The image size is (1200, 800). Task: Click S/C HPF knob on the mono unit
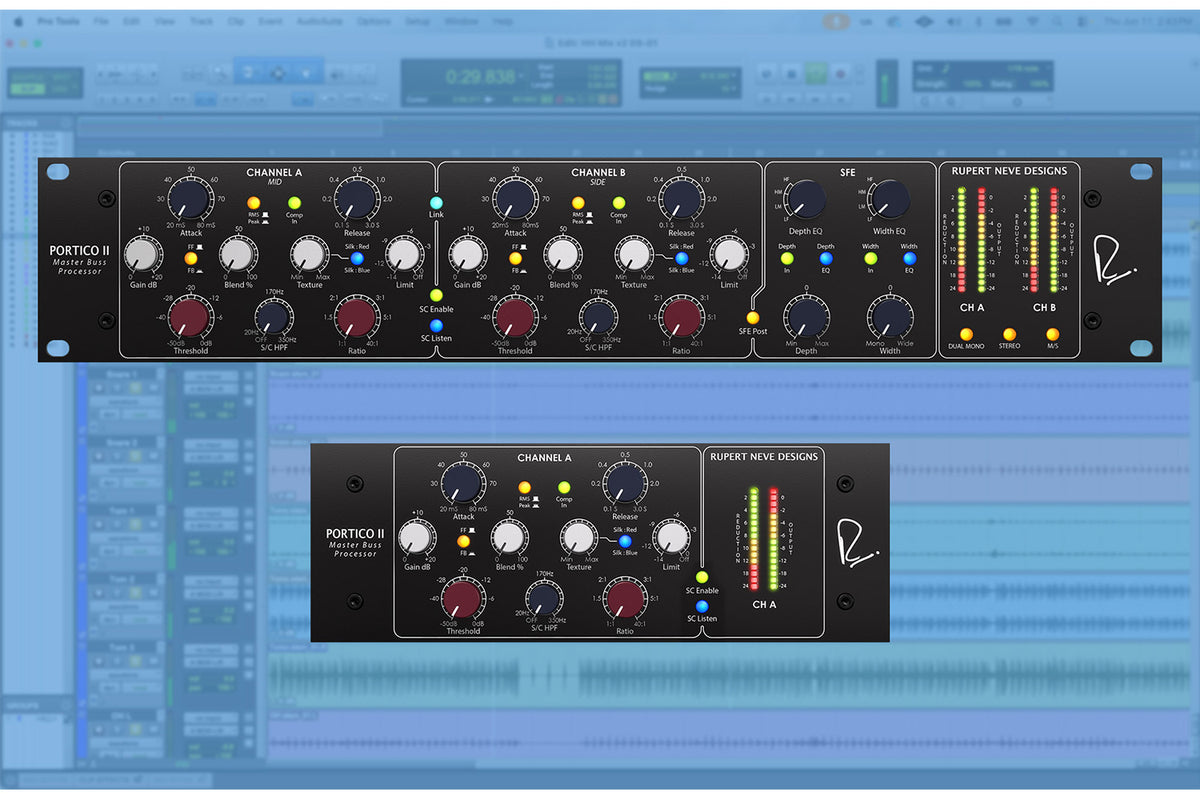point(544,601)
